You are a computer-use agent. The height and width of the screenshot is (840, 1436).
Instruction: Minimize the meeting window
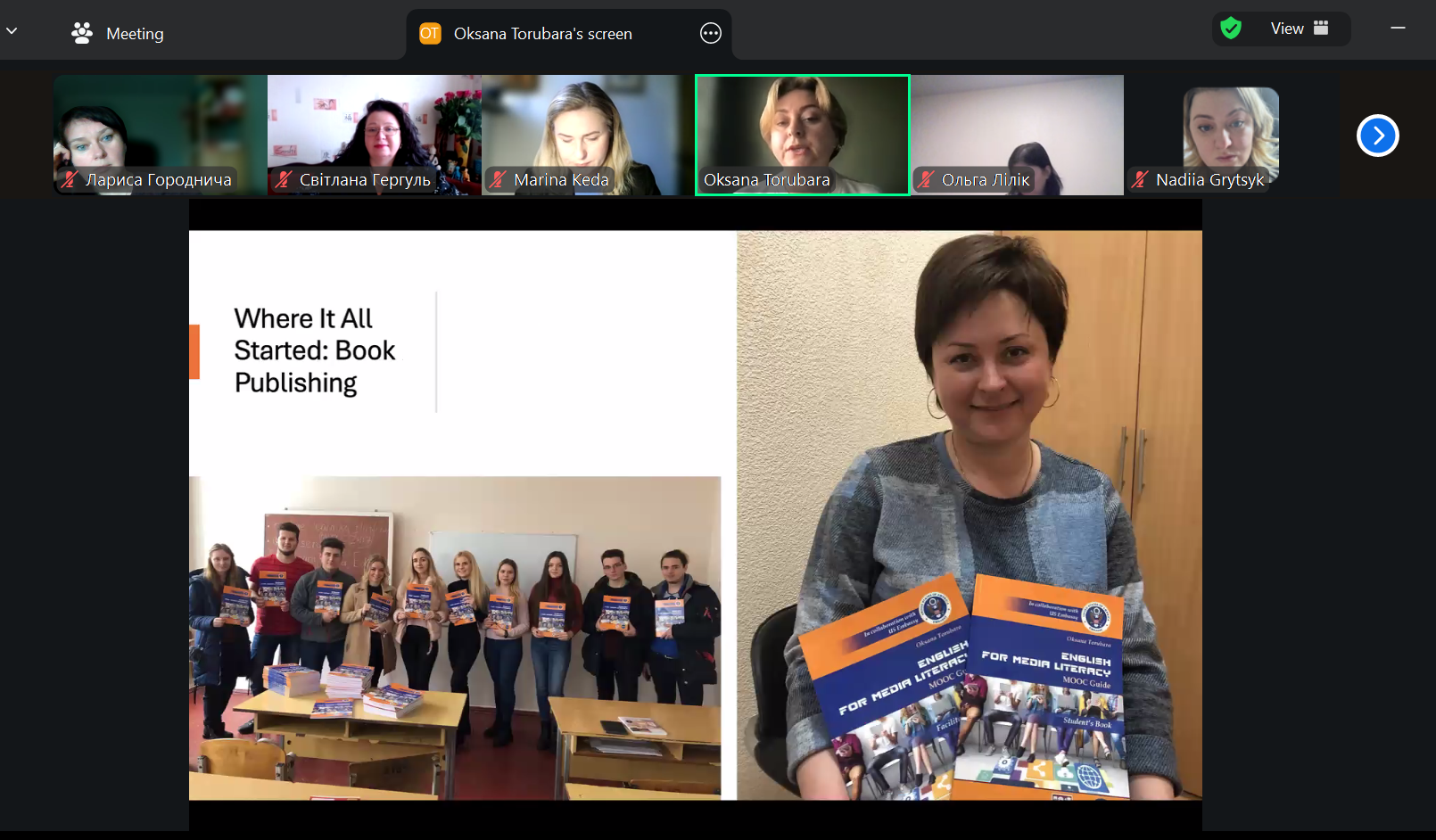(1398, 29)
